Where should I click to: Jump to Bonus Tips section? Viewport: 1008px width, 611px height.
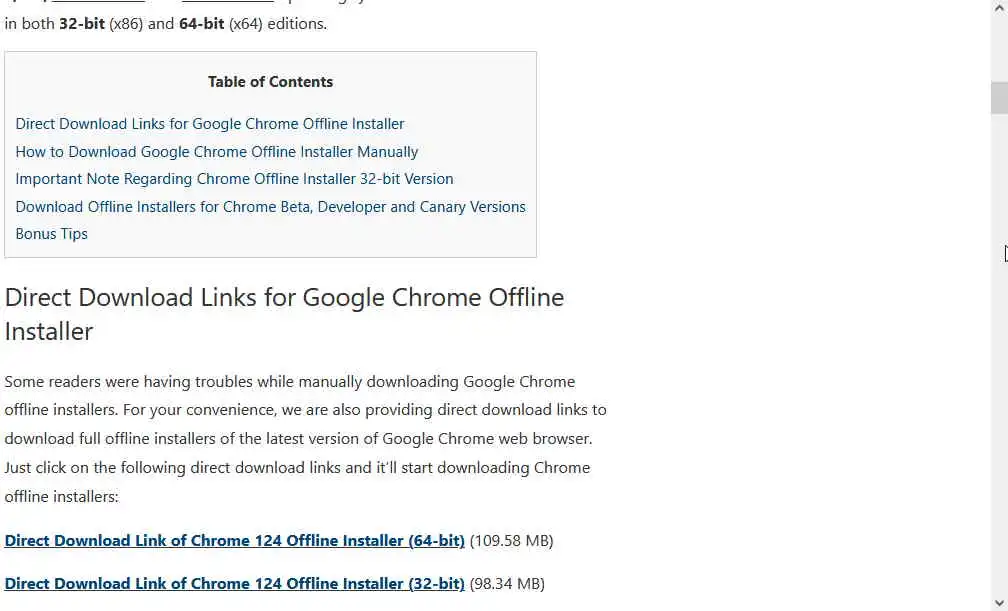click(51, 234)
